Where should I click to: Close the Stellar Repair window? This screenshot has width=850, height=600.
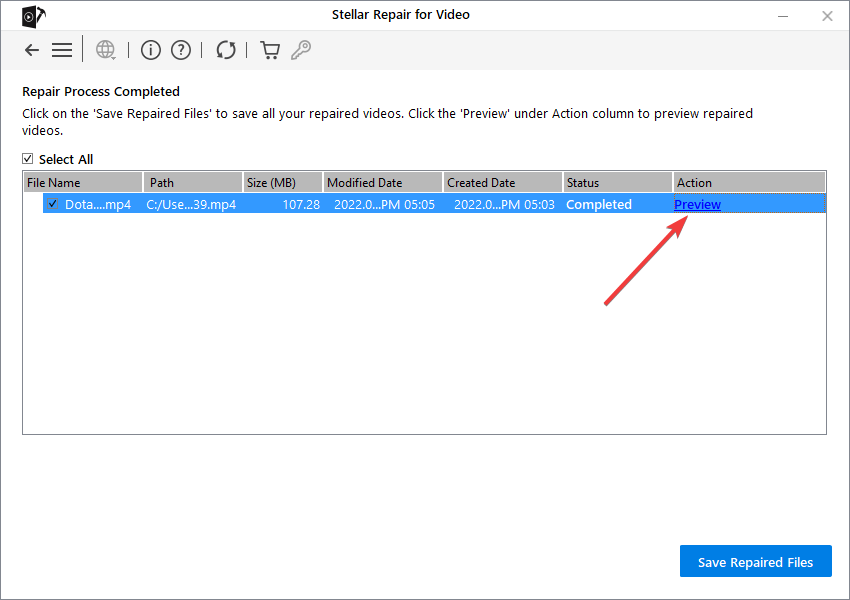coord(827,16)
